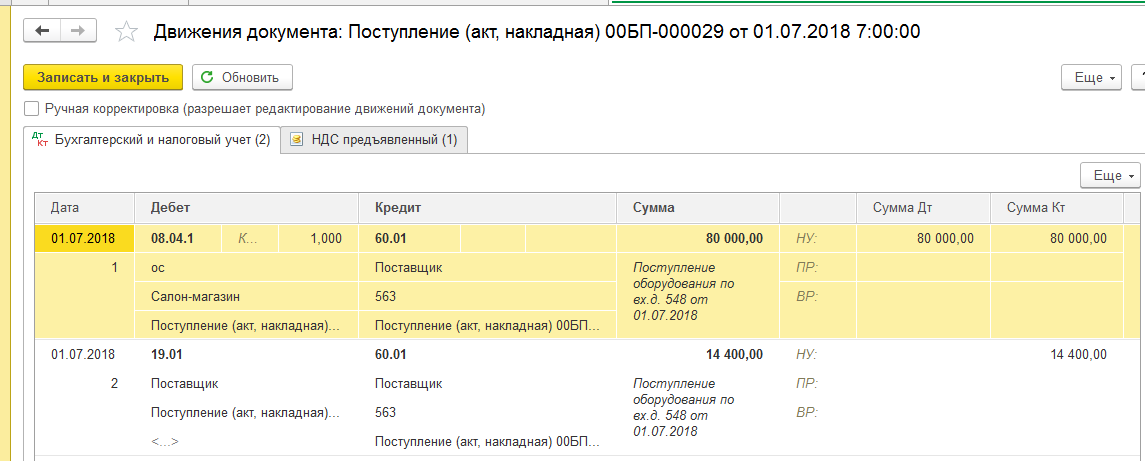This screenshot has height=461, width=1145.
Task: Switch to НДС предъявленный tab
Action: (x=383, y=140)
